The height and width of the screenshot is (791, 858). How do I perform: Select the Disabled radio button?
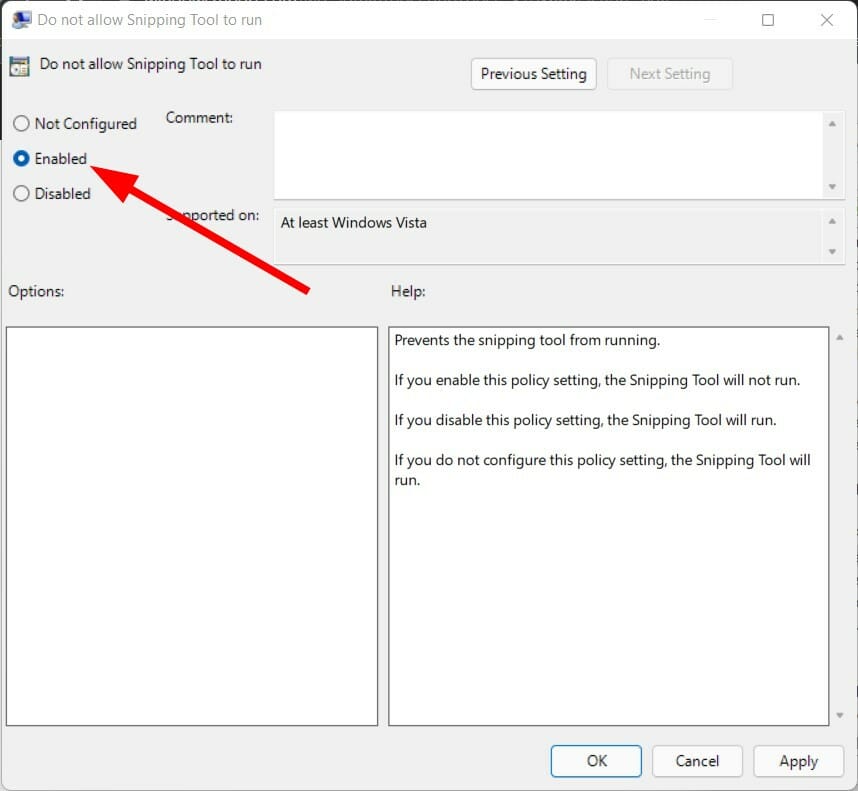point(21,194)
